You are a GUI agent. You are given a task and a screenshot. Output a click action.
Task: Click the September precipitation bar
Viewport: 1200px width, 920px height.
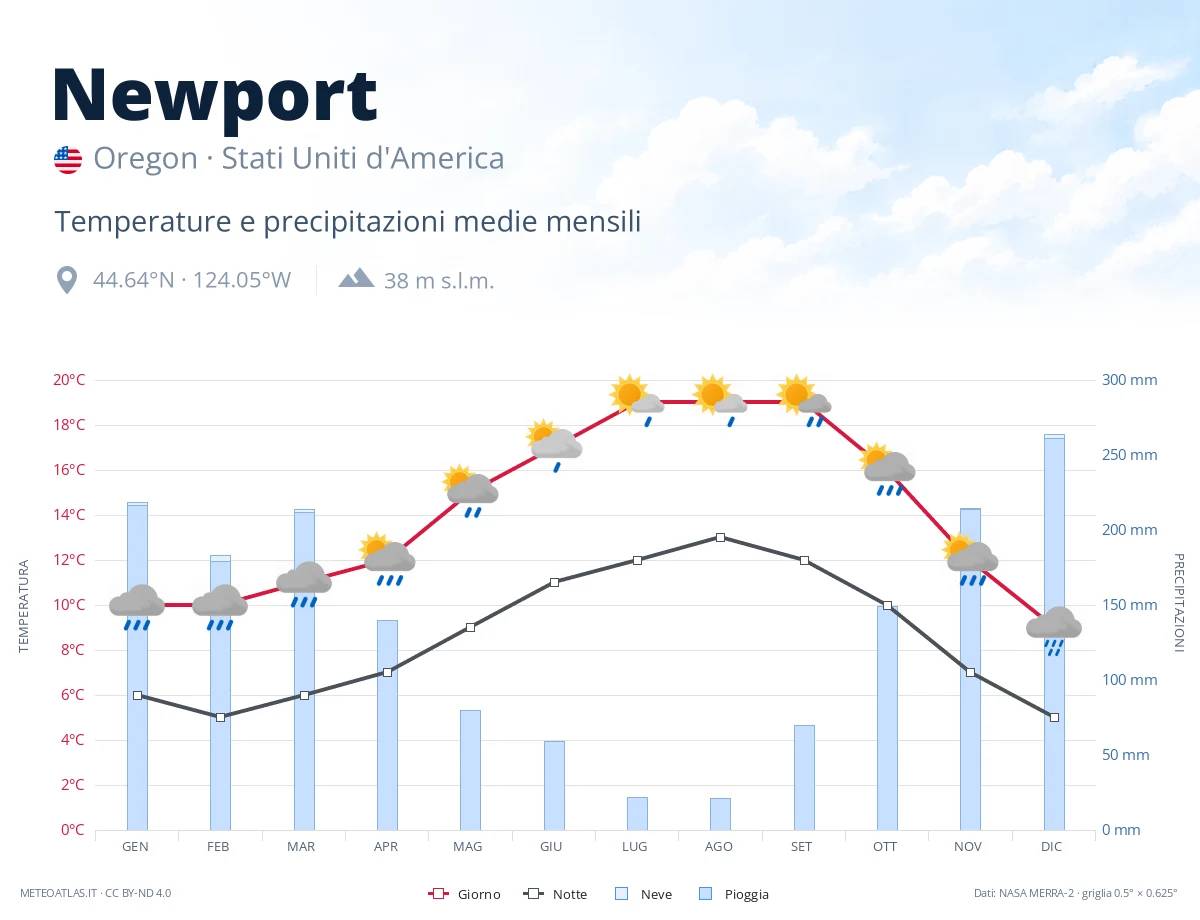pyautogui.click(x=804, y=777)
